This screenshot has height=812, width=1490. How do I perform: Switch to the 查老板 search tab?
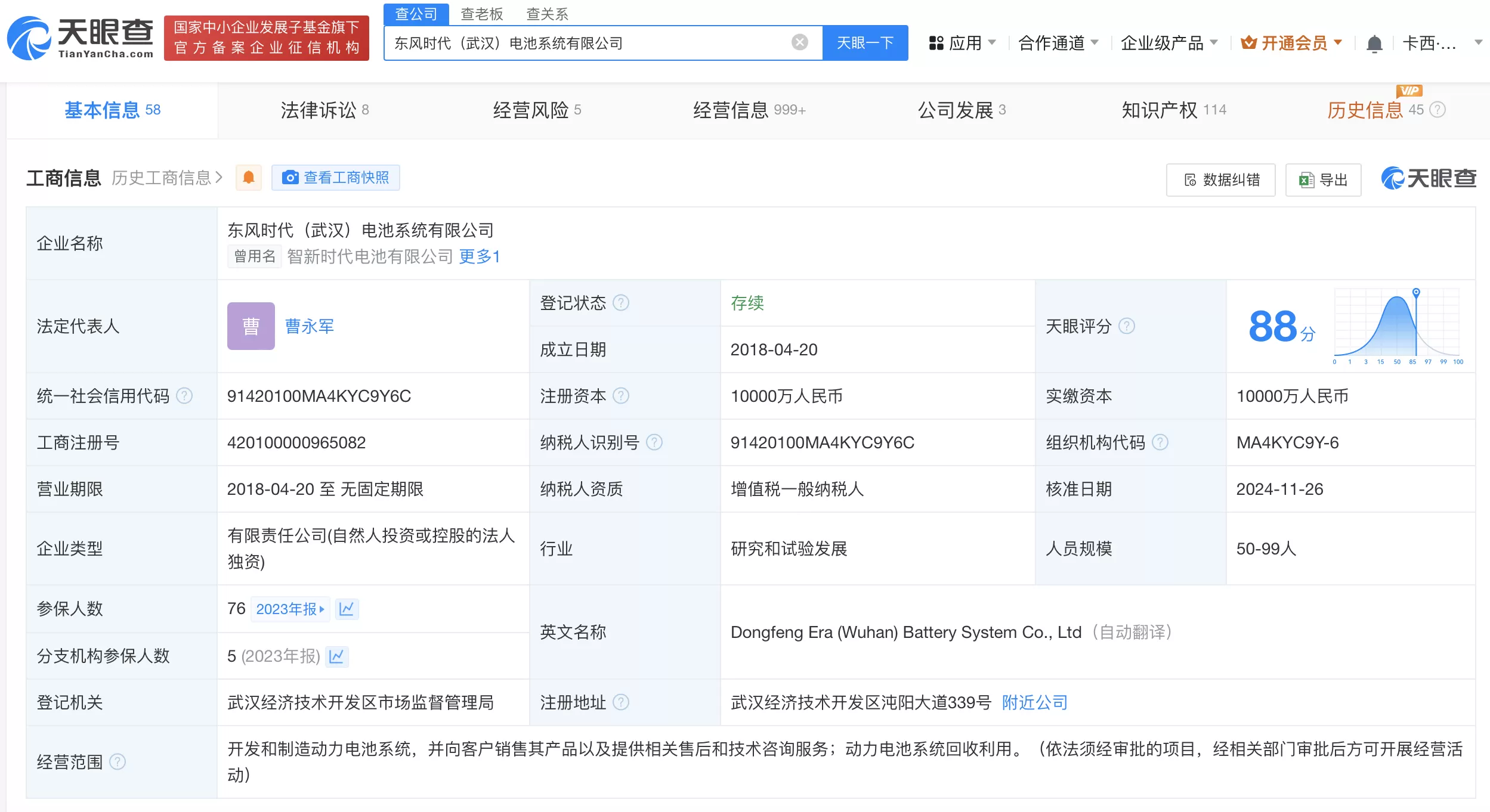tap(482, 14)
